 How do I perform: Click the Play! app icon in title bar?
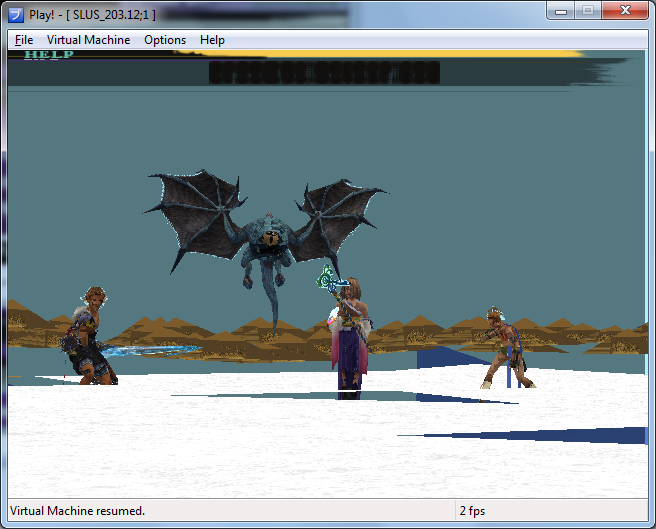click(16, 15)
